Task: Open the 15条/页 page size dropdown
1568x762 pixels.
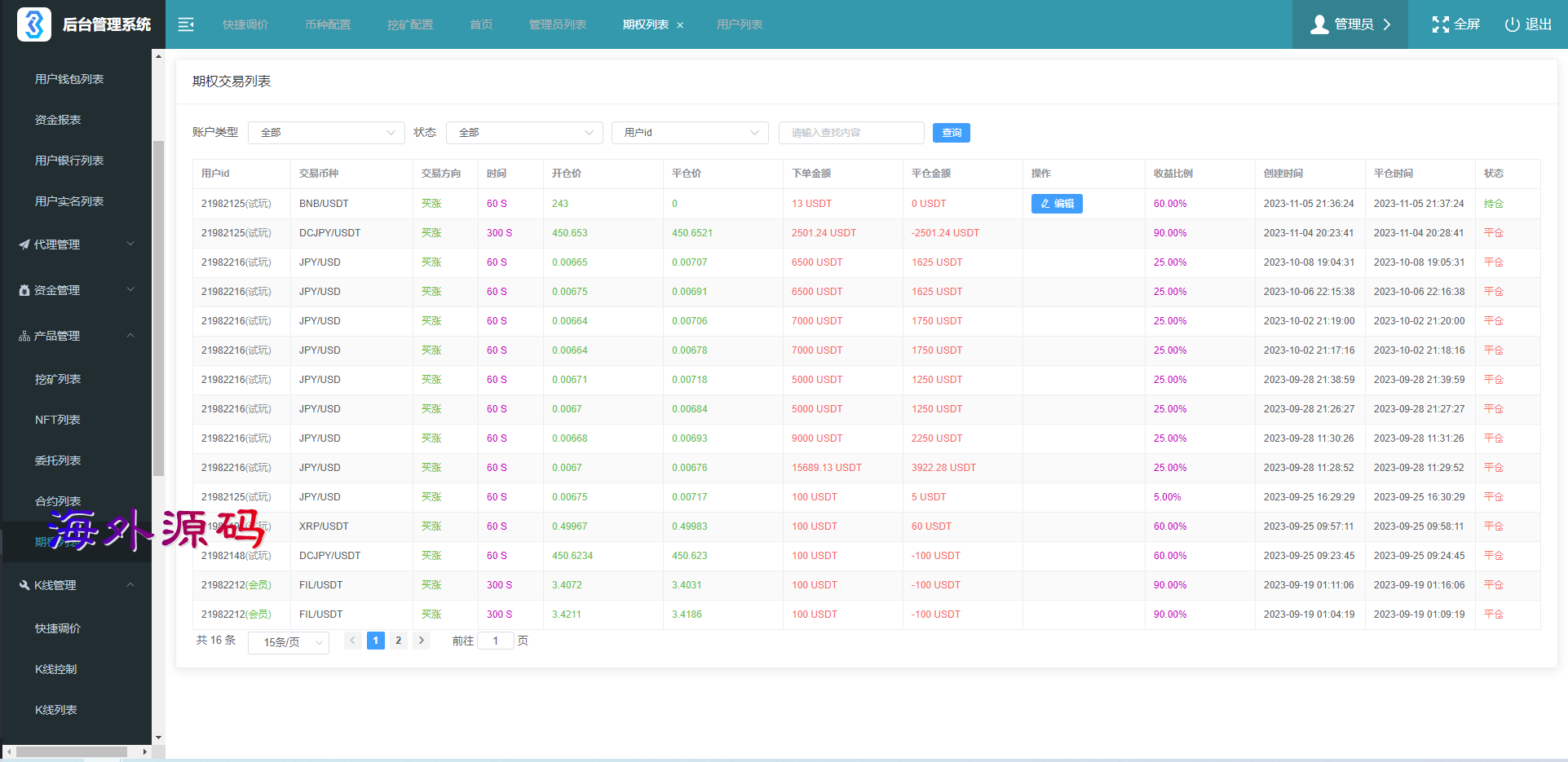Action: tap(289, 642)
